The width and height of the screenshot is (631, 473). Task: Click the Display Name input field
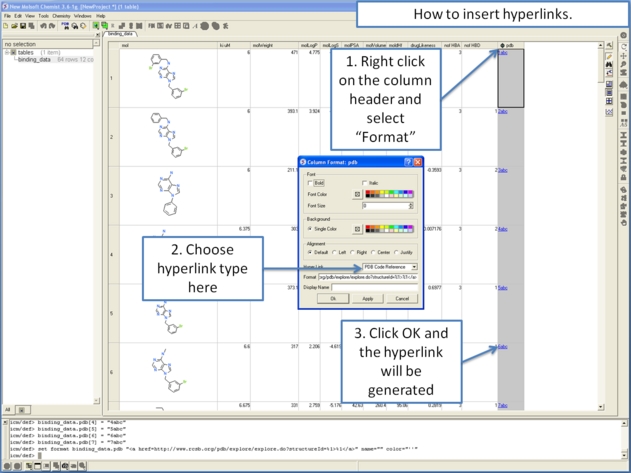[374, 287]
